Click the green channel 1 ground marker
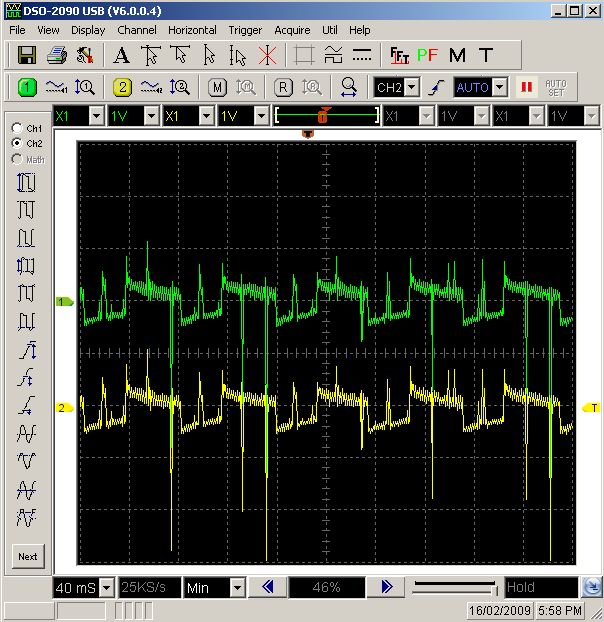This screenshot has width=604, height=622. point(64,302)
